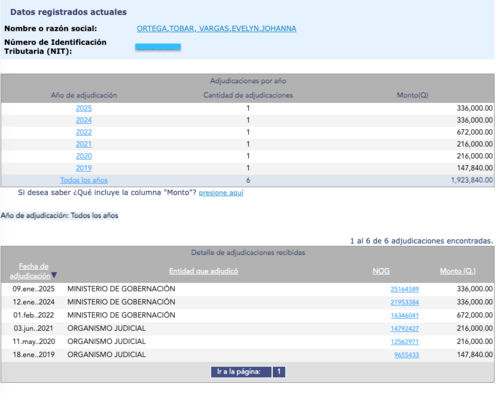Sort by Entidad que adjudicó header

point(204,271)
